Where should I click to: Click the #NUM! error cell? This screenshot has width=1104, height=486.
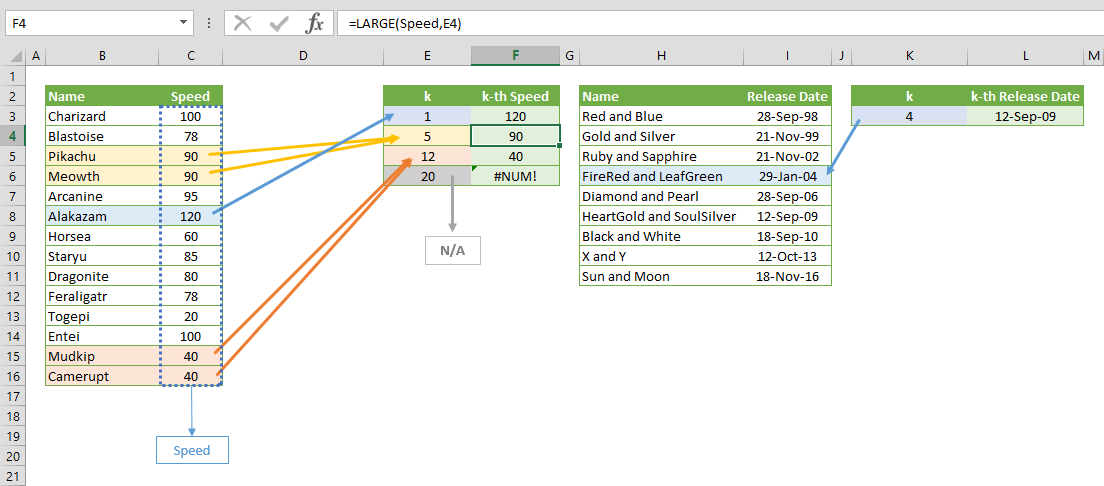point(516,176)
